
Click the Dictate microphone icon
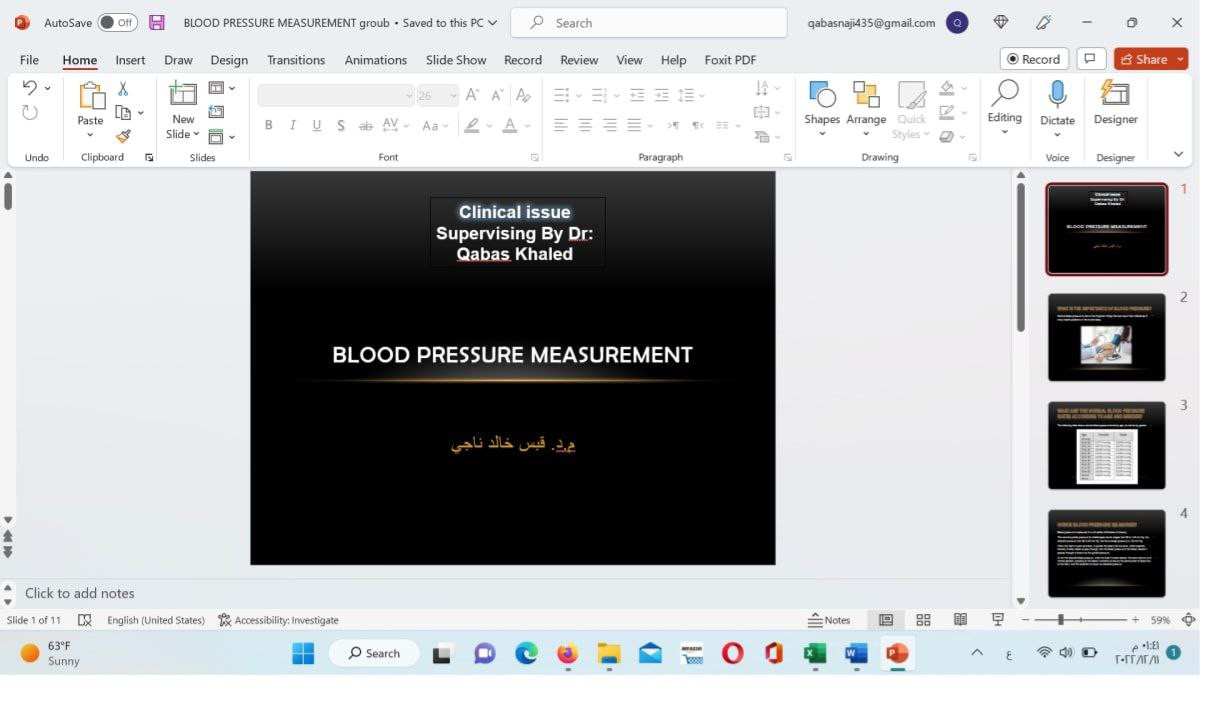(x=1057, y=95)
